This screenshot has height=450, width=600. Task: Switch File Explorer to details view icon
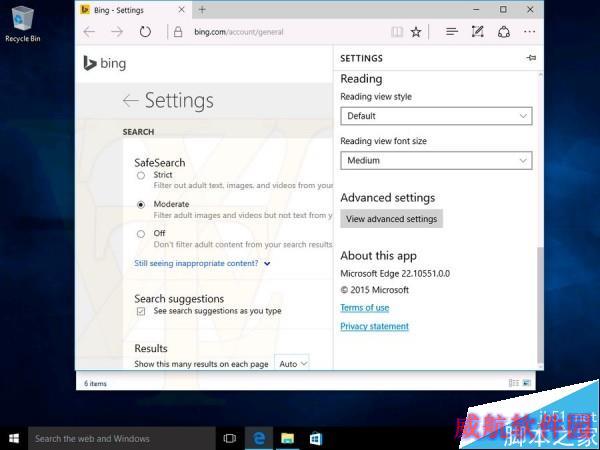point(514,383)
